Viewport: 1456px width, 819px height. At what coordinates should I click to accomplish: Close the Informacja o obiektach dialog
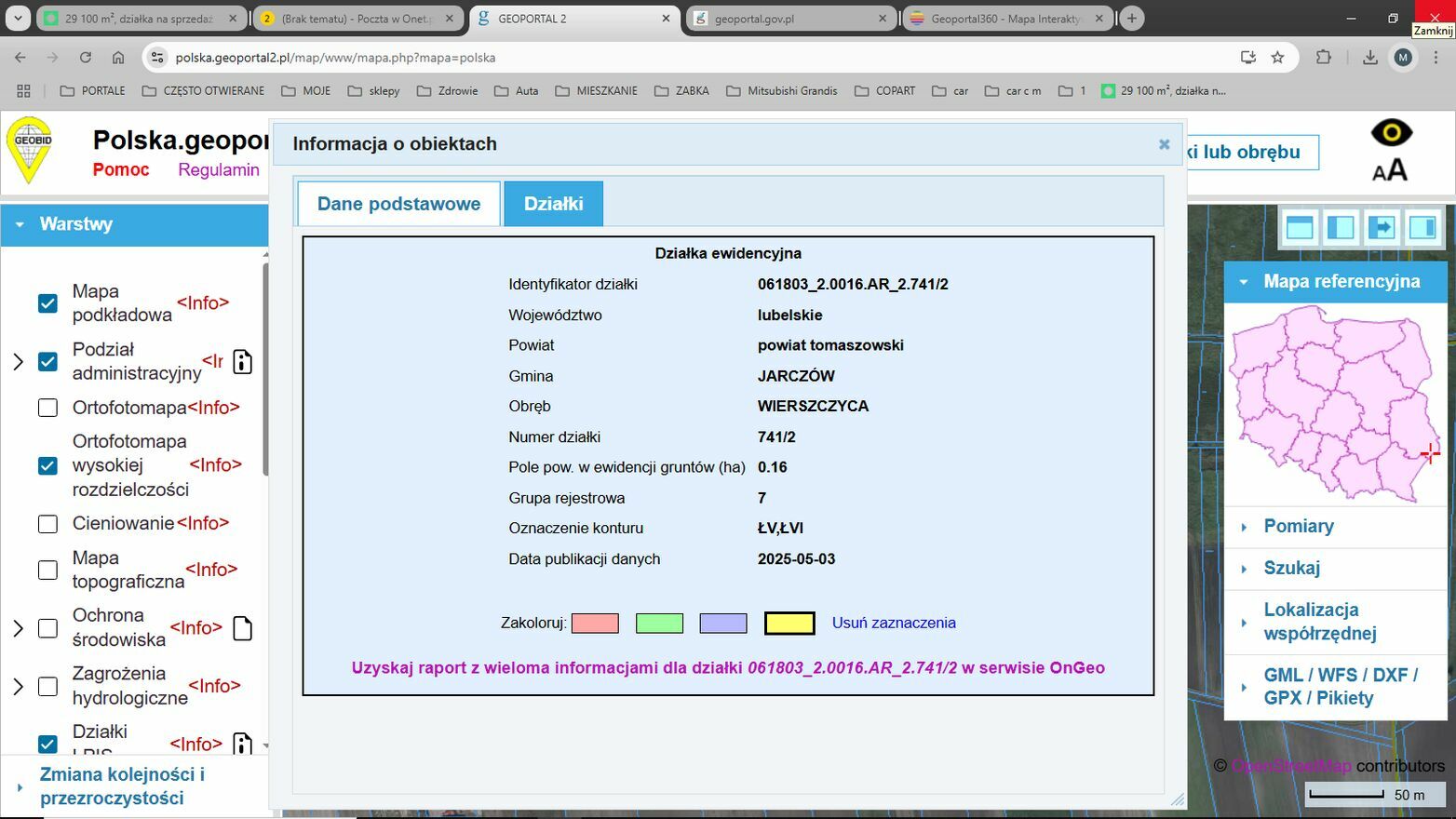tap(1164, 144)
